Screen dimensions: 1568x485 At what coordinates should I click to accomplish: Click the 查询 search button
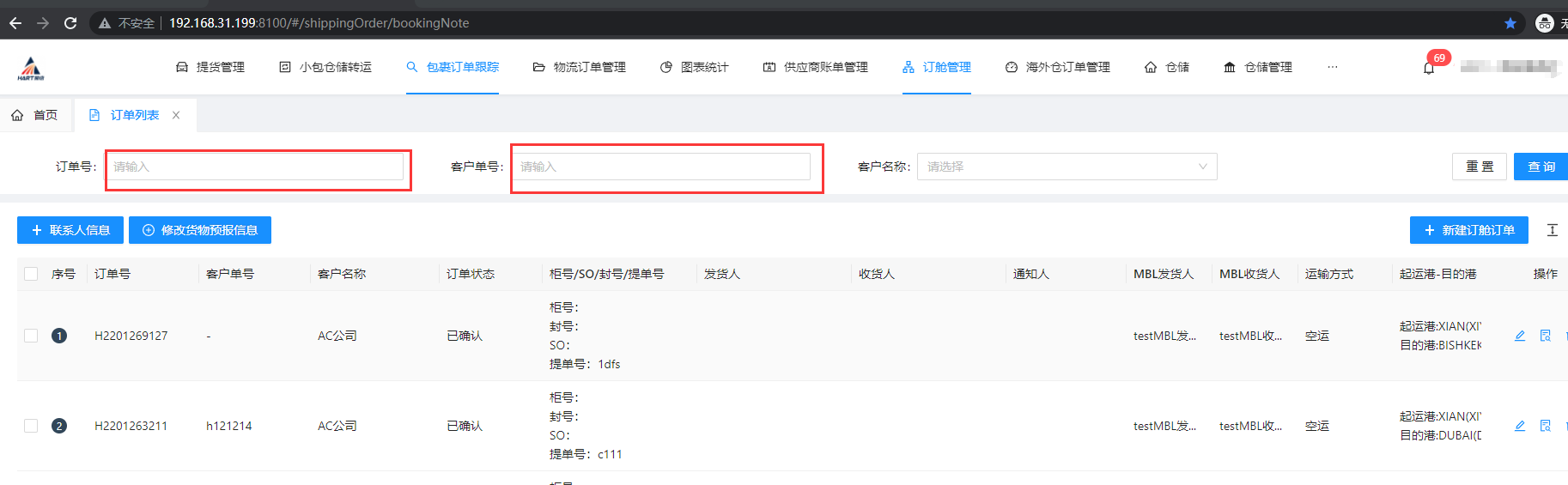click(x=1541, y=167)
